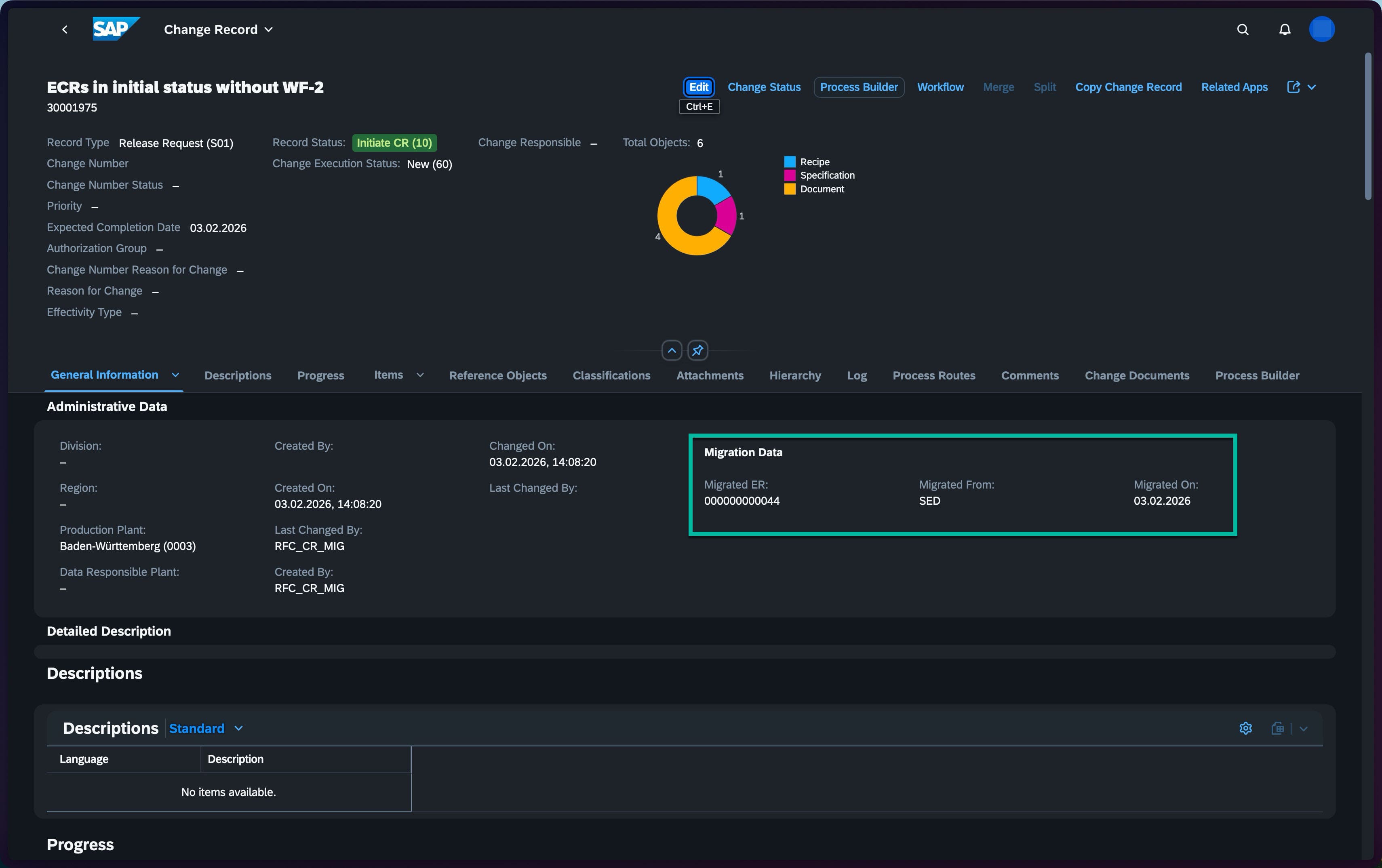
Task: Click the Workflow button
Action: [x=940, y=87]
